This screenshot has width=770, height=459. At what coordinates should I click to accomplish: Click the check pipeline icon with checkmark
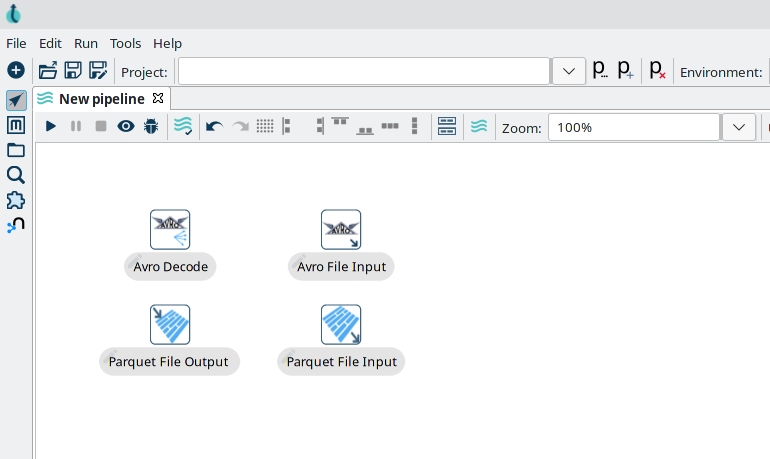(183, 127)
